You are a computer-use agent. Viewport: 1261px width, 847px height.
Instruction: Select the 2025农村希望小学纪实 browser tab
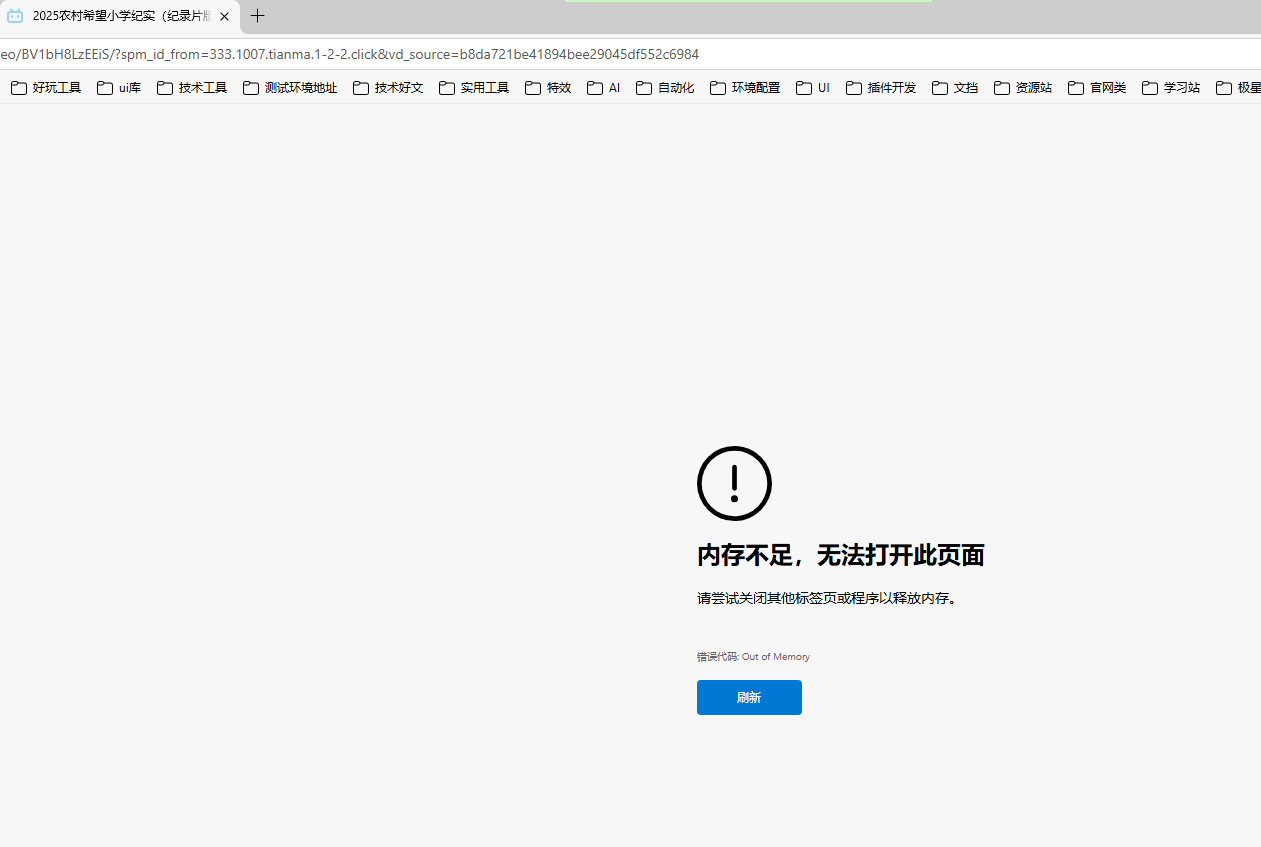point(118,17)
